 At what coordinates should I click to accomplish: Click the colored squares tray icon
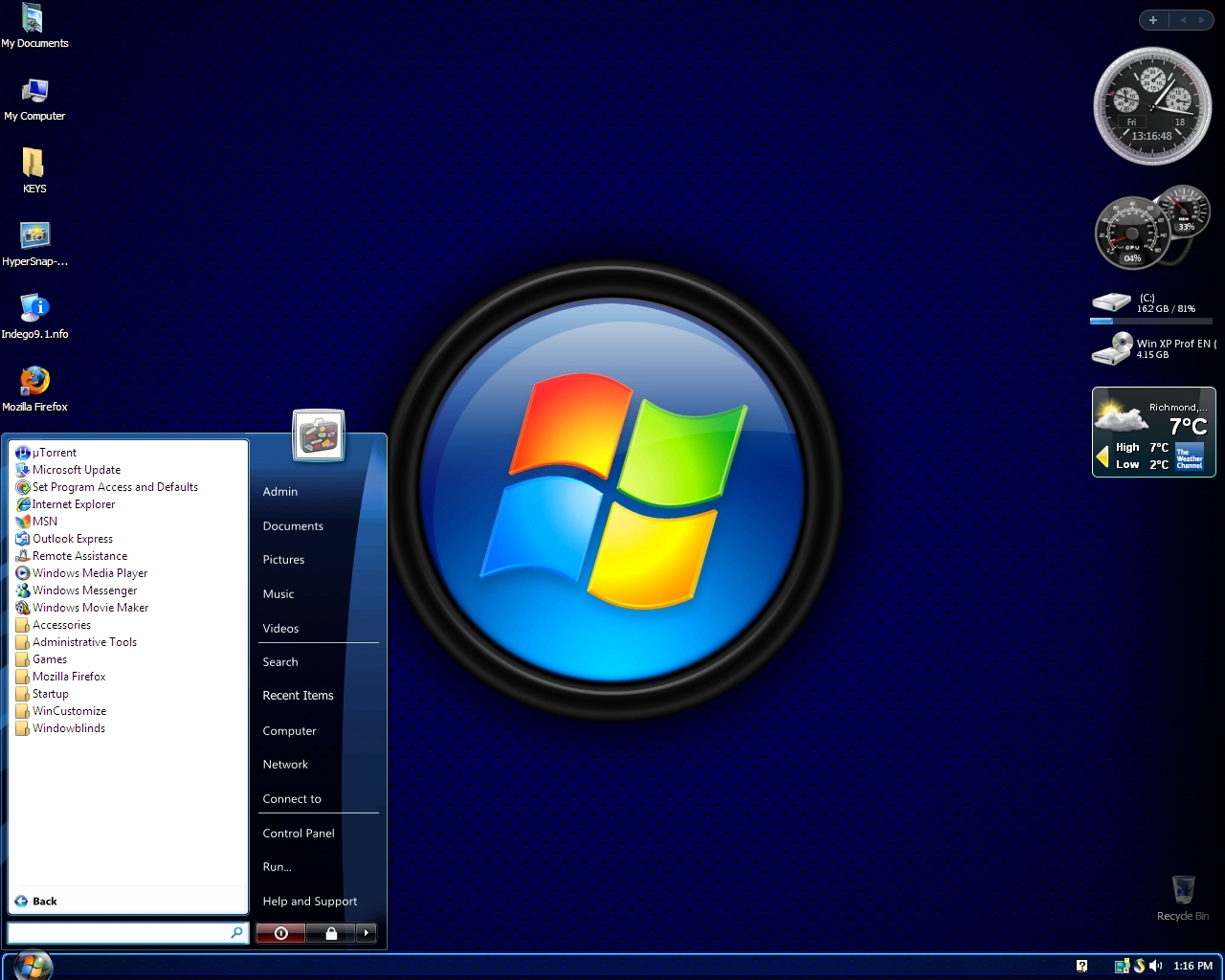tap(1123, 966)
